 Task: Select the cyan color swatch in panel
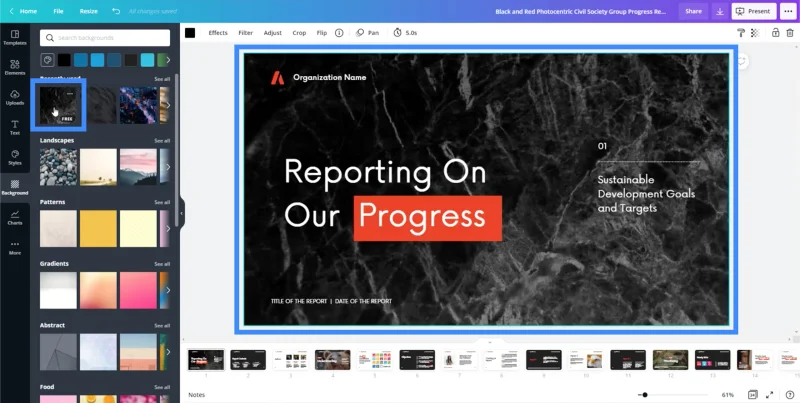click(x=147, y=60)
